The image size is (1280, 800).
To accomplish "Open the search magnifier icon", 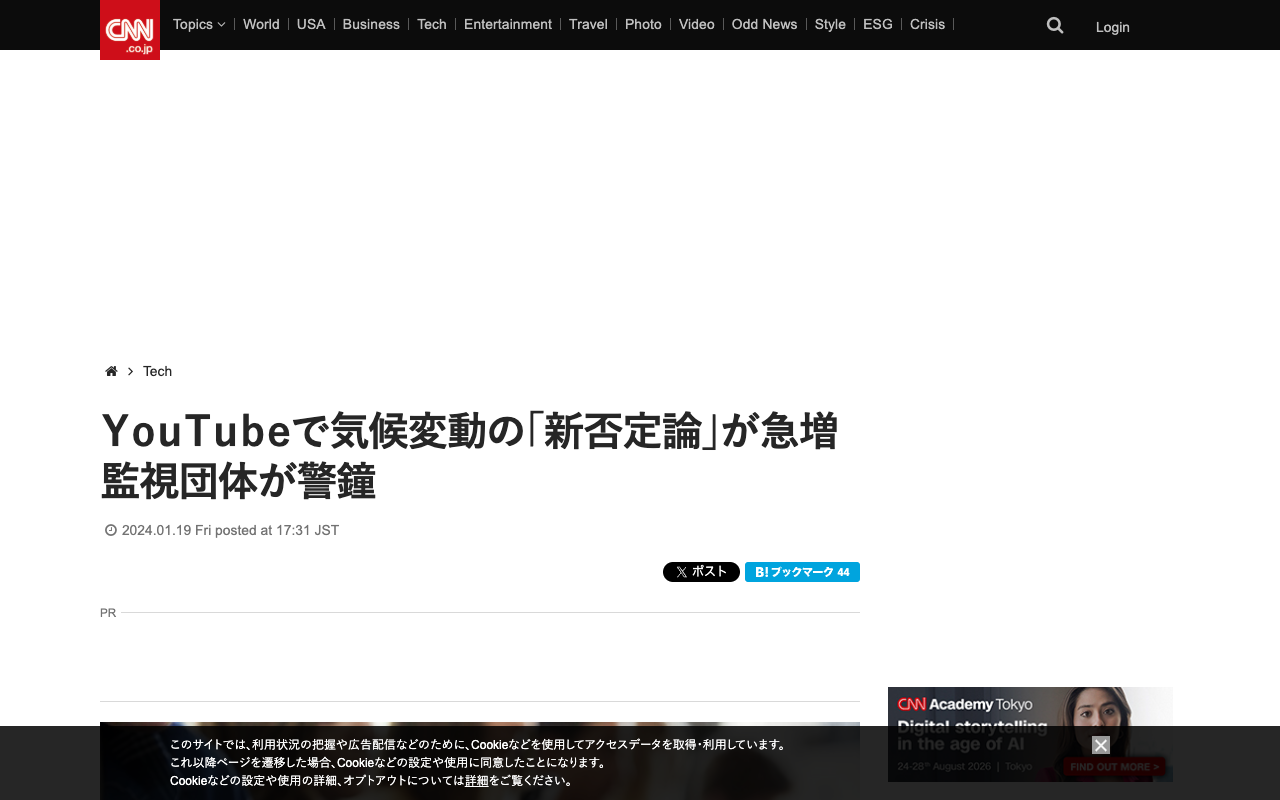I will click(1055, 25).
